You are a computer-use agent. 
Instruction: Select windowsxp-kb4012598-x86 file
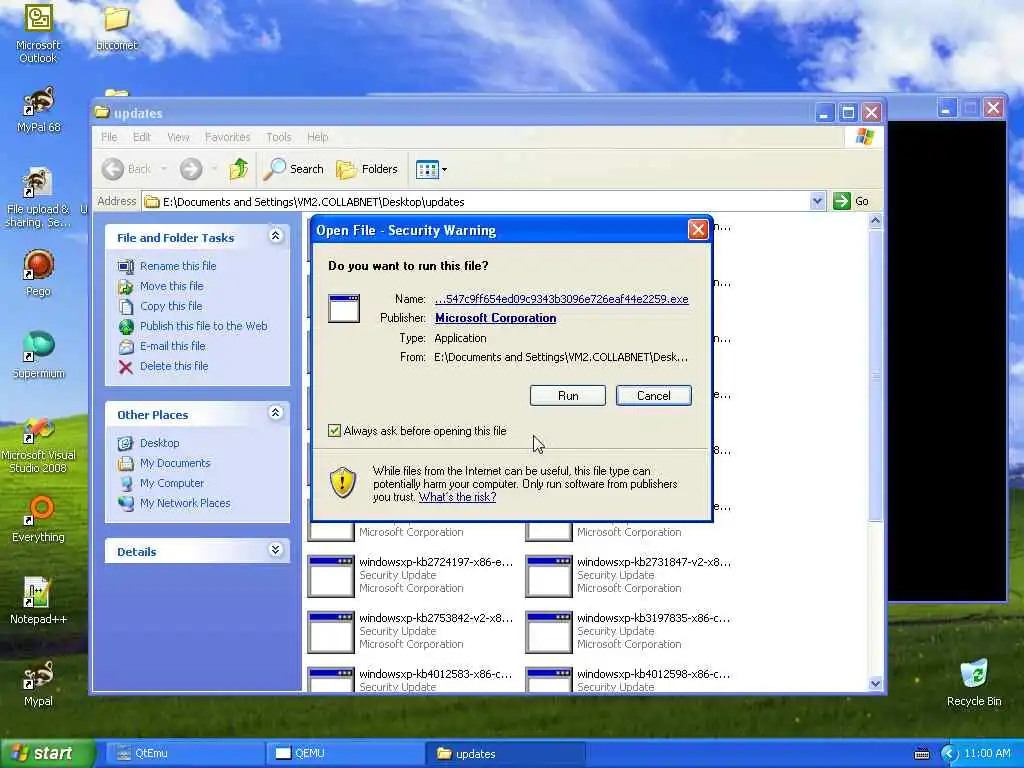point(629,680)
